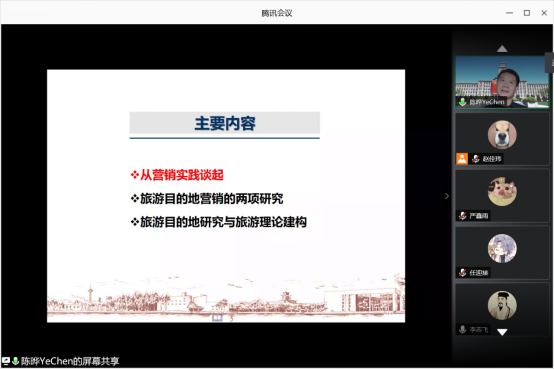Select the 陈晔YeChen video thumbnail
Screen dimensions: 554x370
(502, 82)
